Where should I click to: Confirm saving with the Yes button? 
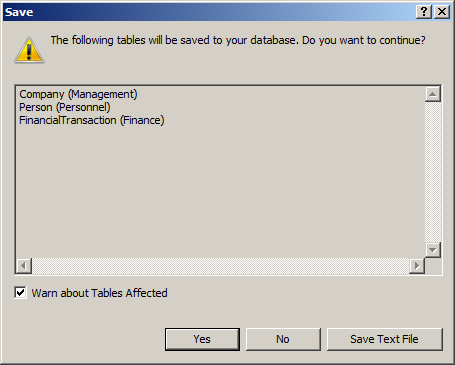(202, 339)
